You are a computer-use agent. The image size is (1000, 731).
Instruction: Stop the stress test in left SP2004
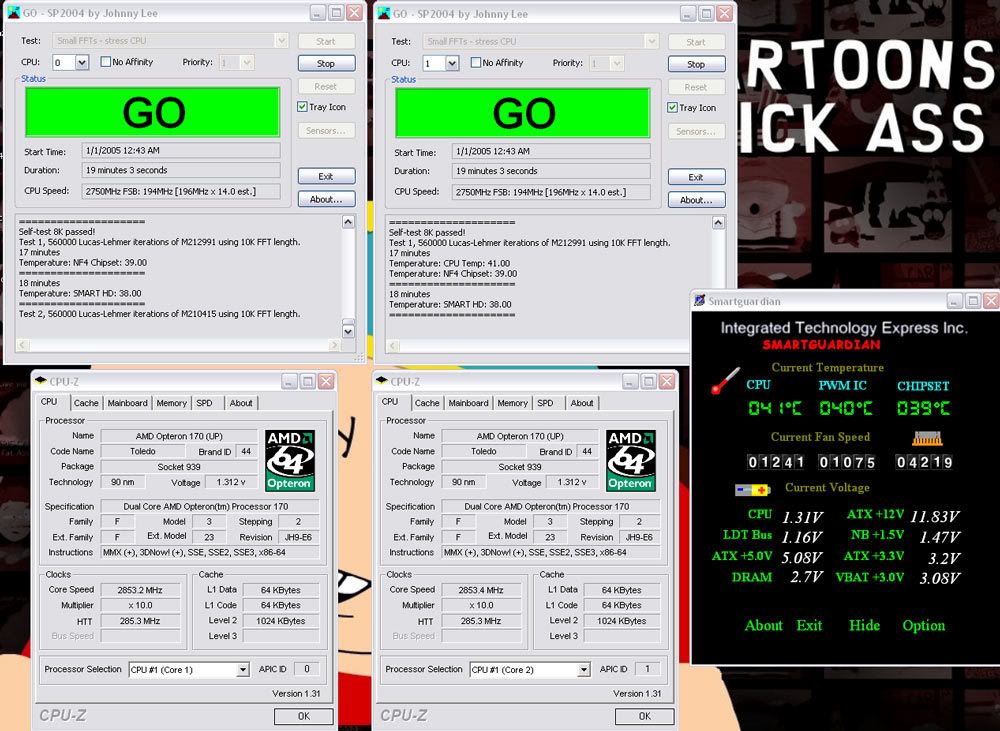[326, 63]
